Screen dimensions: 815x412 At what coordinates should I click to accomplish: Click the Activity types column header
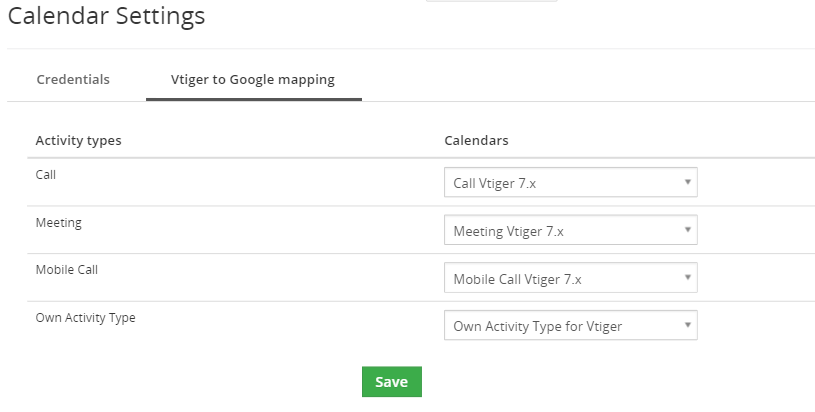[78, 141]
